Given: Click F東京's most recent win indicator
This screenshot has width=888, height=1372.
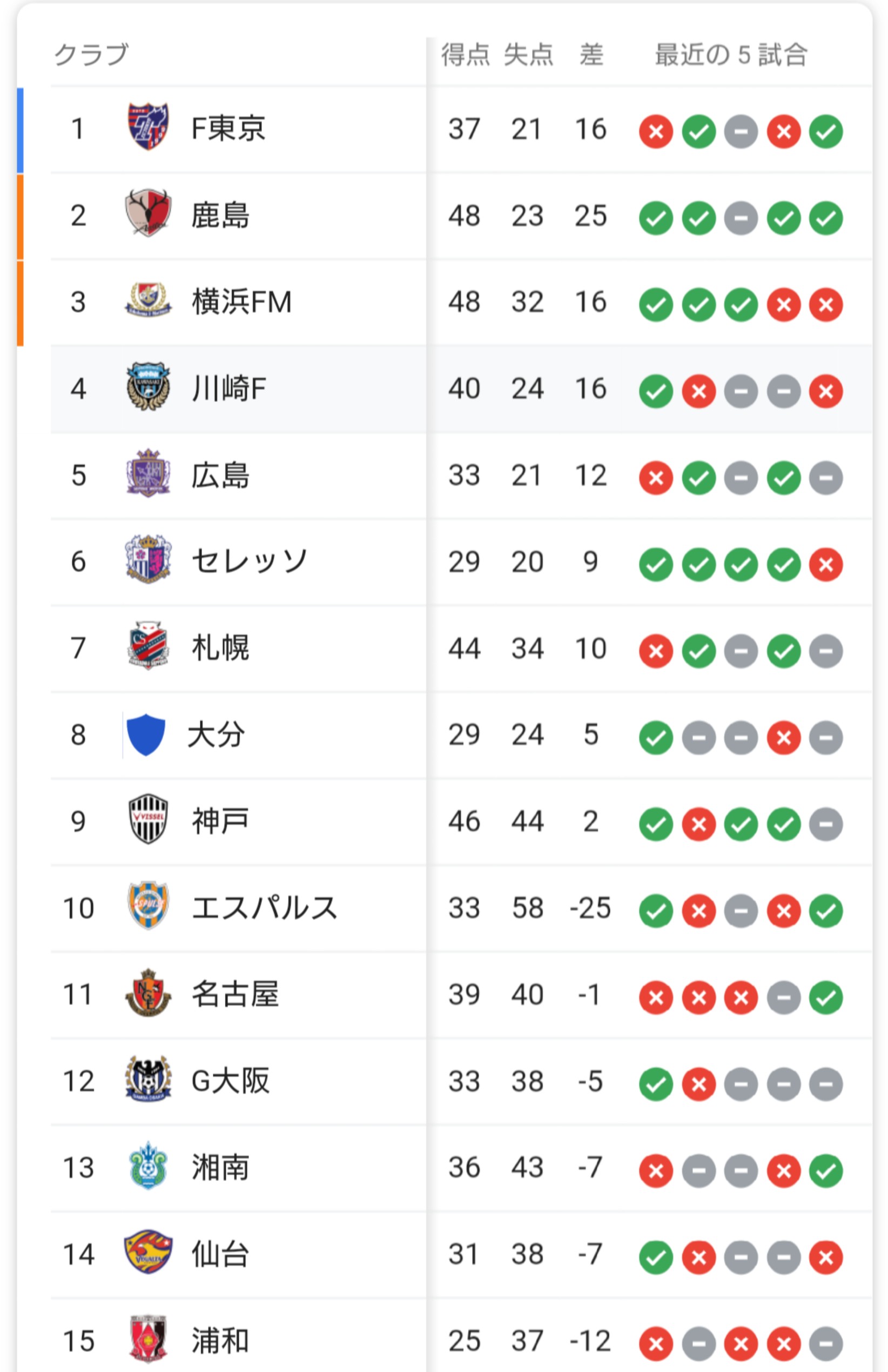Looking at the screenshot, I should click(x=826, y=131).
